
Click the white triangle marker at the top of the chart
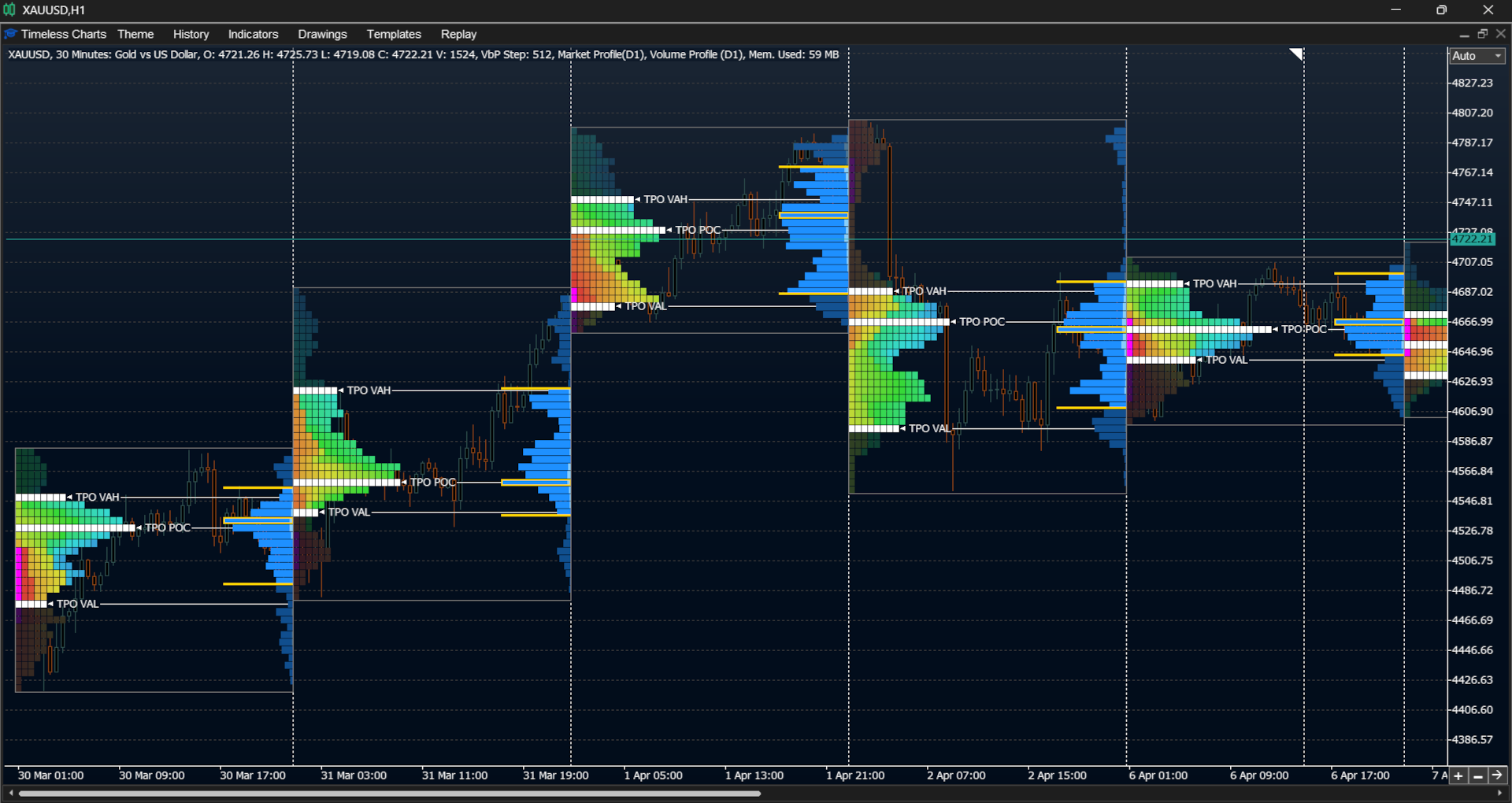click(1296, 54)
